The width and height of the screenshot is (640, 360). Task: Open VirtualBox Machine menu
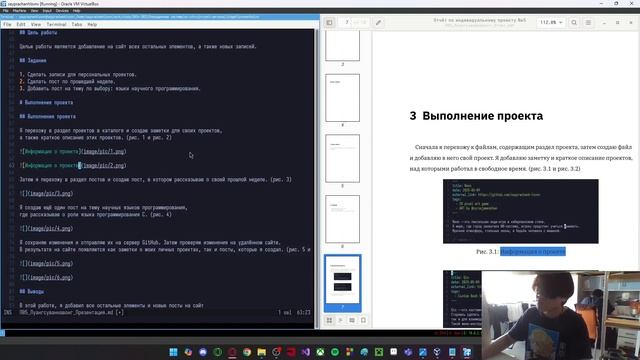pos(19,11)
